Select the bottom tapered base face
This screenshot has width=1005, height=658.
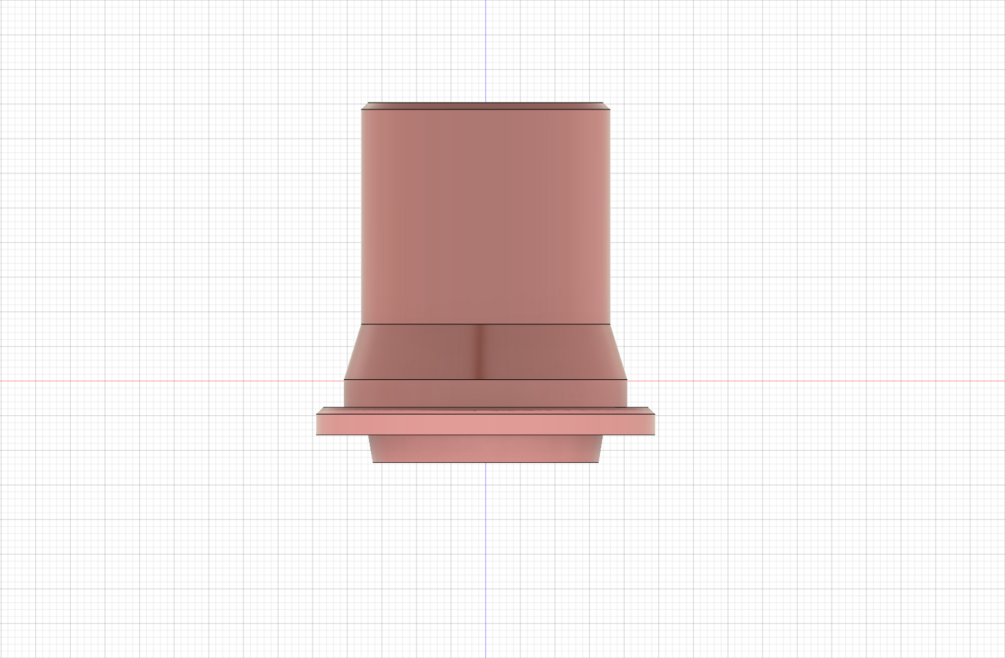(x=485, y=448)
